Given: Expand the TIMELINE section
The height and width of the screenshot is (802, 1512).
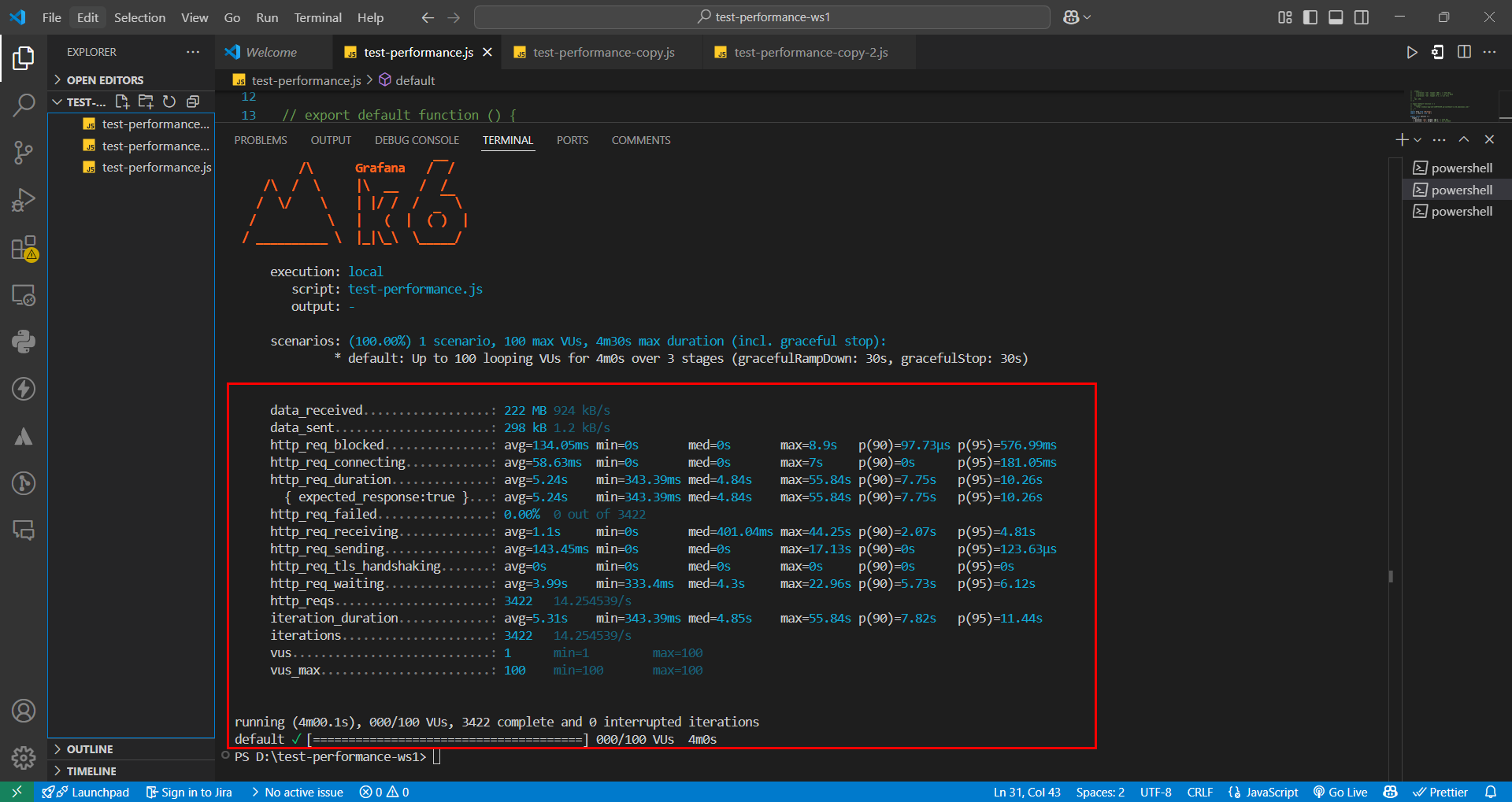Looking at the screenshot, I should click(91, 771).
